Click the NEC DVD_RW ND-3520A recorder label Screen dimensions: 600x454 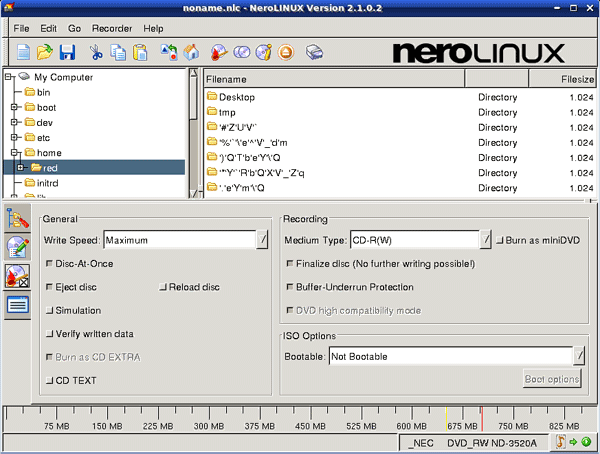(473, 443)
